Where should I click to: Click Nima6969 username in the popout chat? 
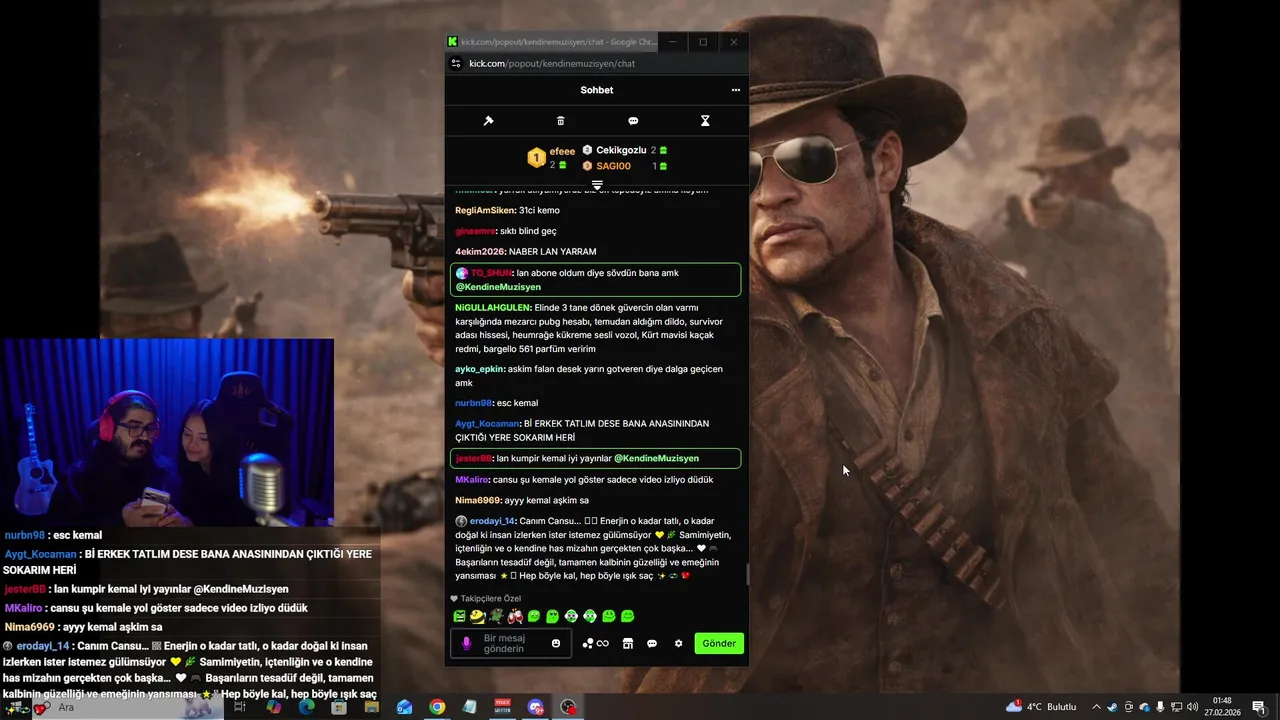tap(478, 500)
